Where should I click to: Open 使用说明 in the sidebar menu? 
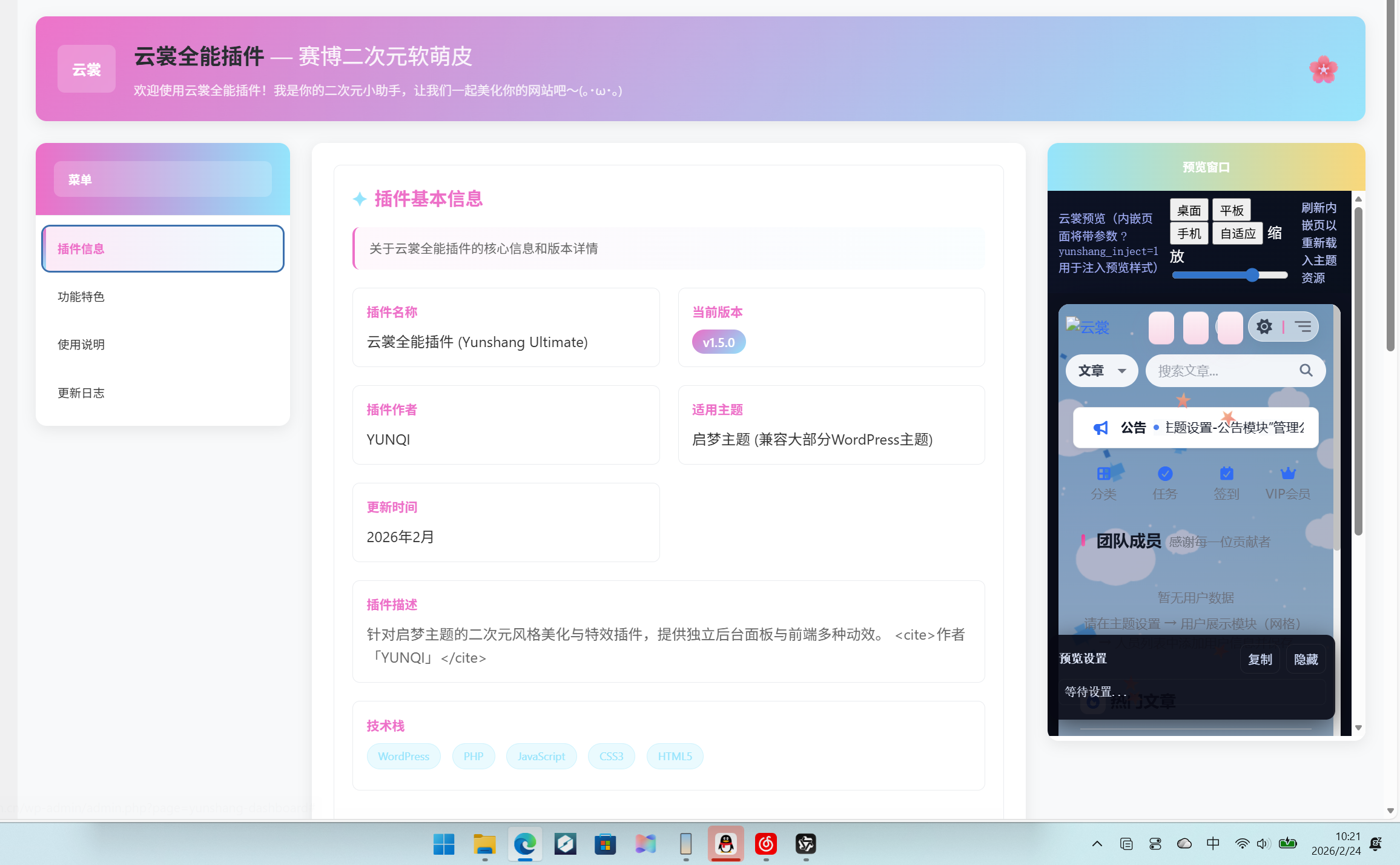pyautogui.click(x=163, y=345)
